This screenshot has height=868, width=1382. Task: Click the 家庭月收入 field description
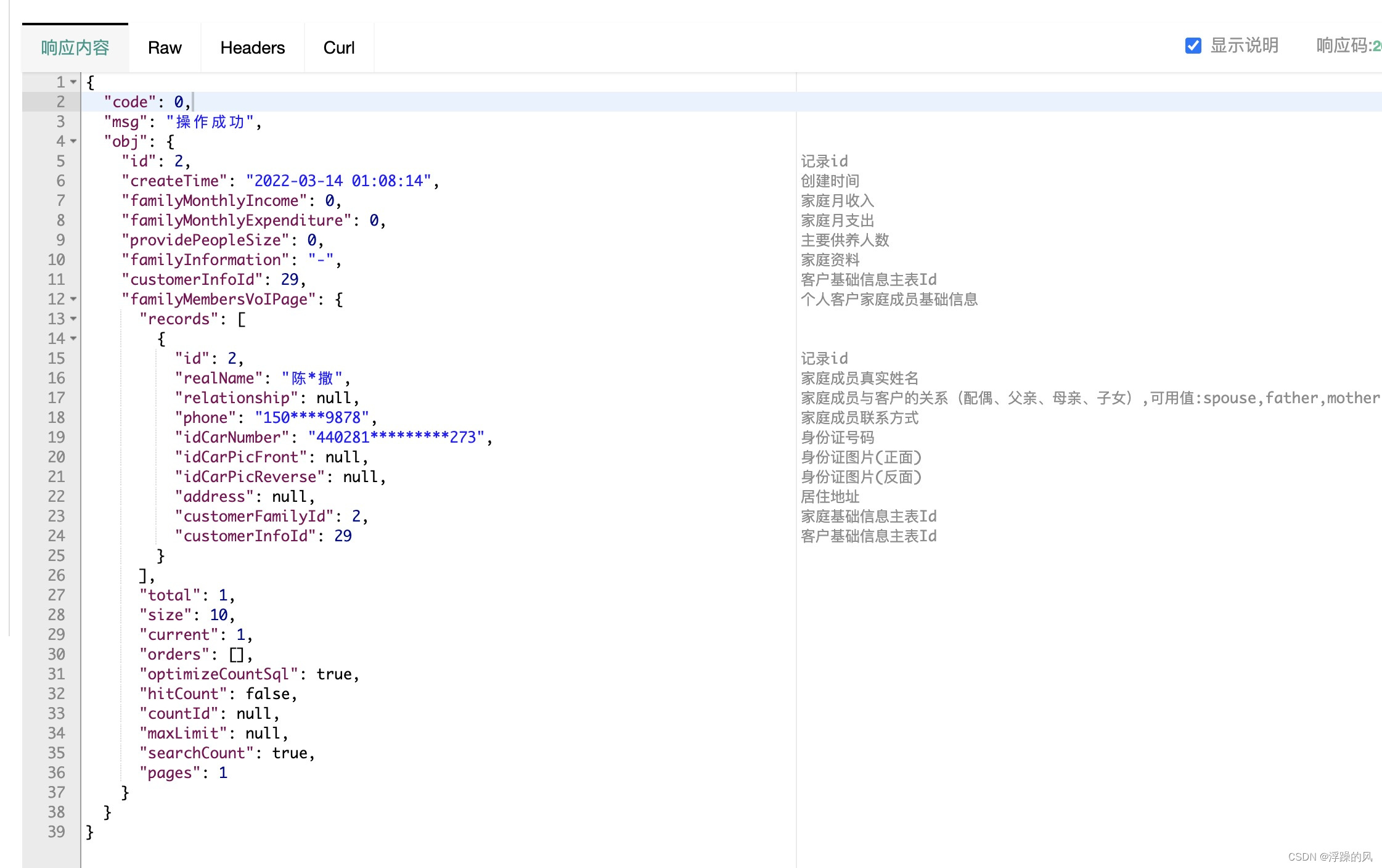point(837,200)
